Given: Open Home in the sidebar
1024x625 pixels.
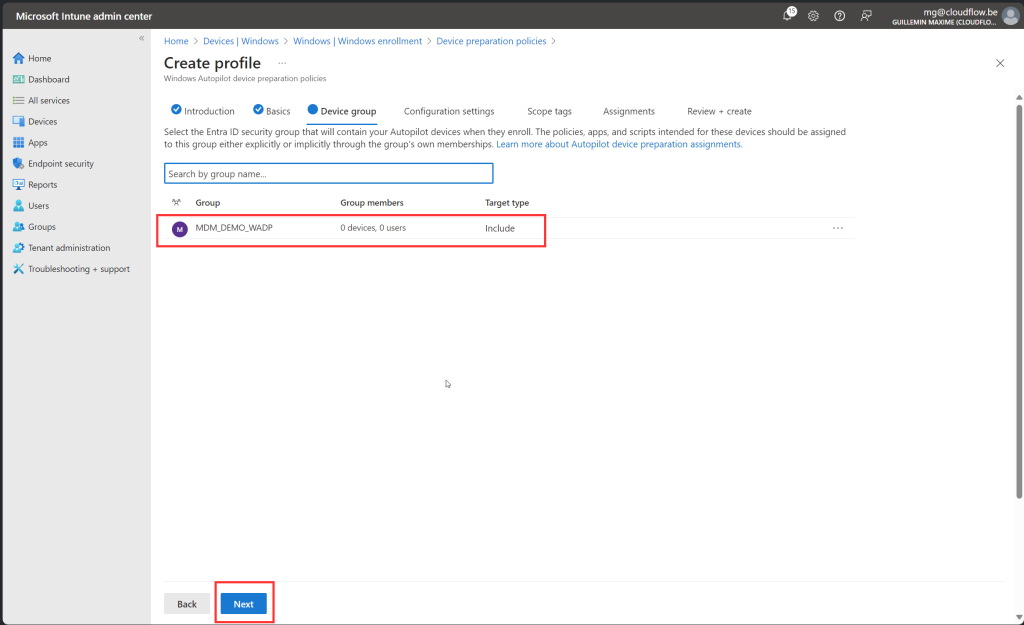Looking at the screenshot, I should (x=39, y=58).
